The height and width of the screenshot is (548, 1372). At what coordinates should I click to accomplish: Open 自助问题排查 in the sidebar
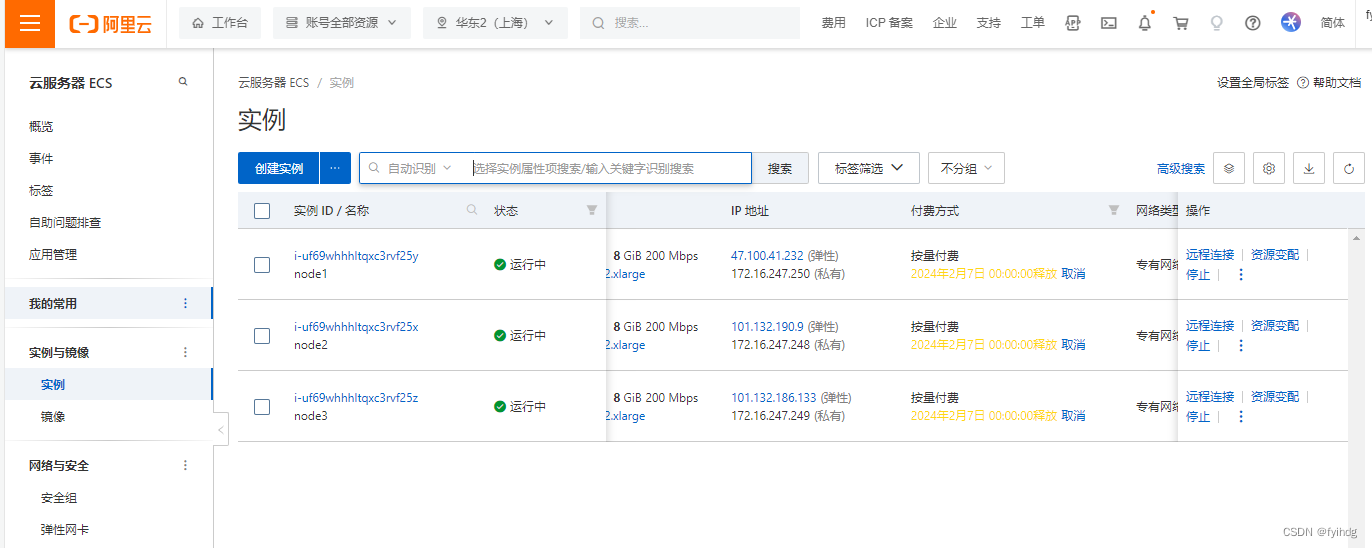point(65,222)
